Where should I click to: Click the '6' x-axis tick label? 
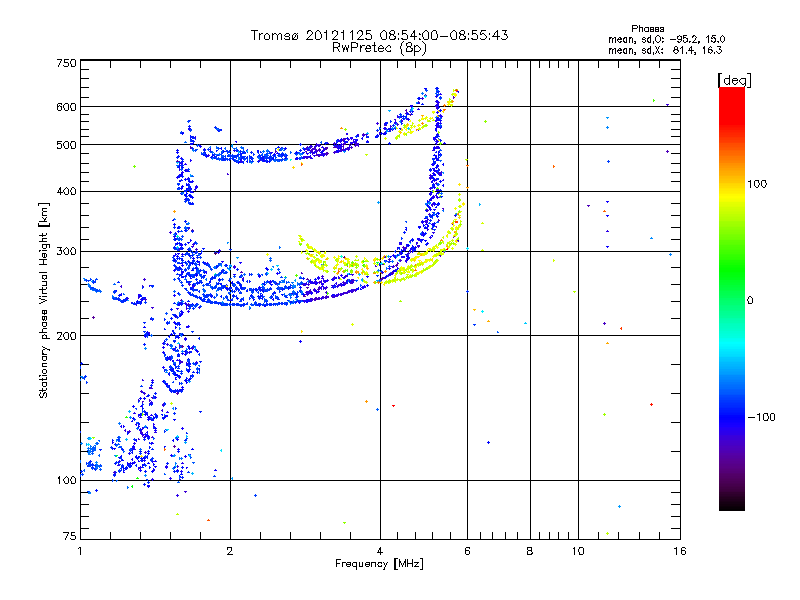tap(467, 551)
